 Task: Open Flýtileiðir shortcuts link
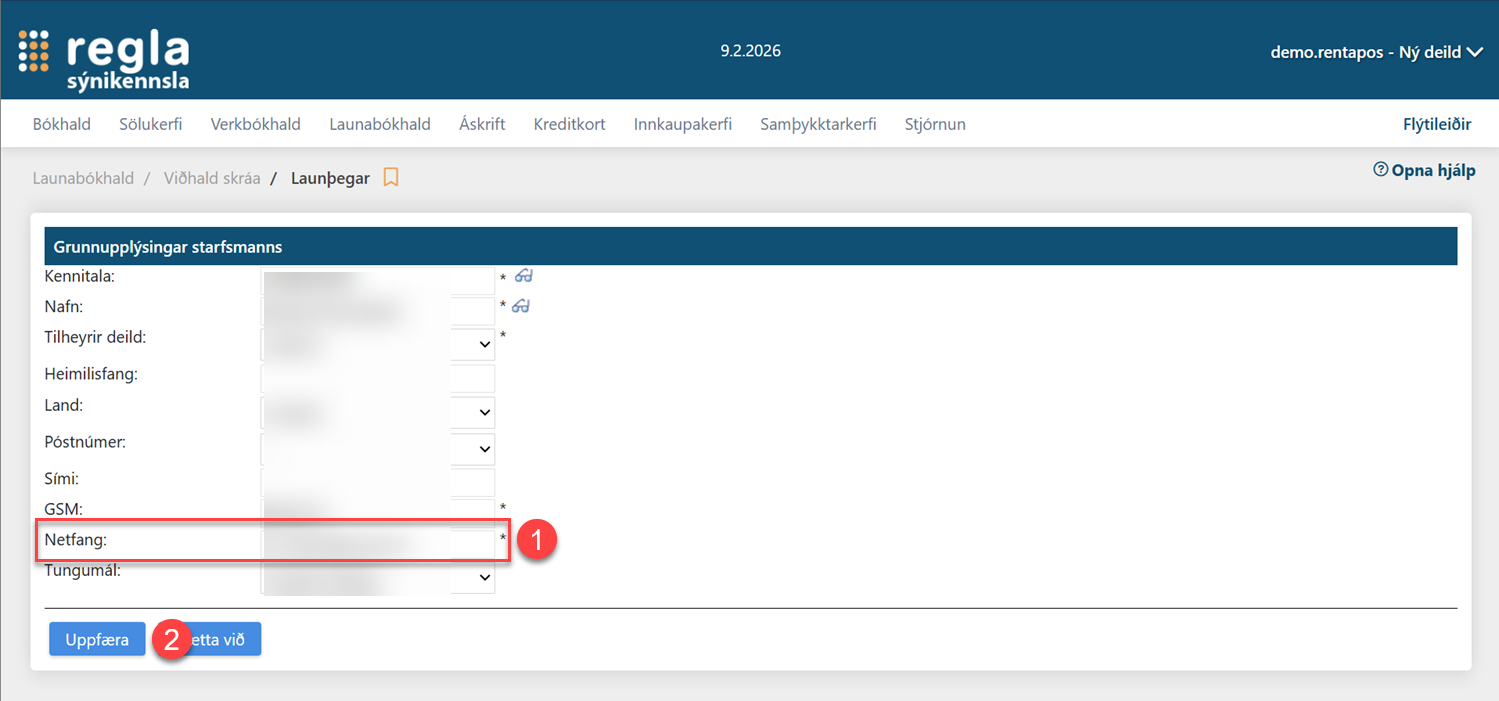tap(1437, 124)
